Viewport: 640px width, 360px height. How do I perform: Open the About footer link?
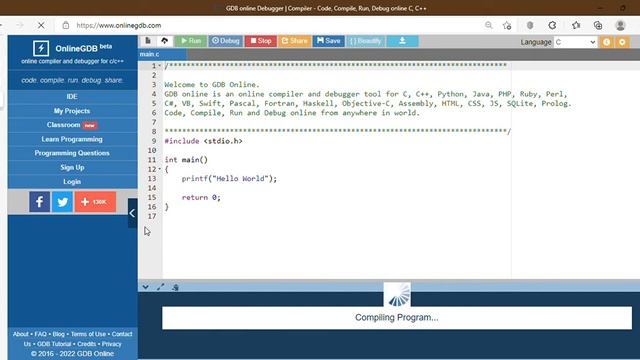(21, 334)
